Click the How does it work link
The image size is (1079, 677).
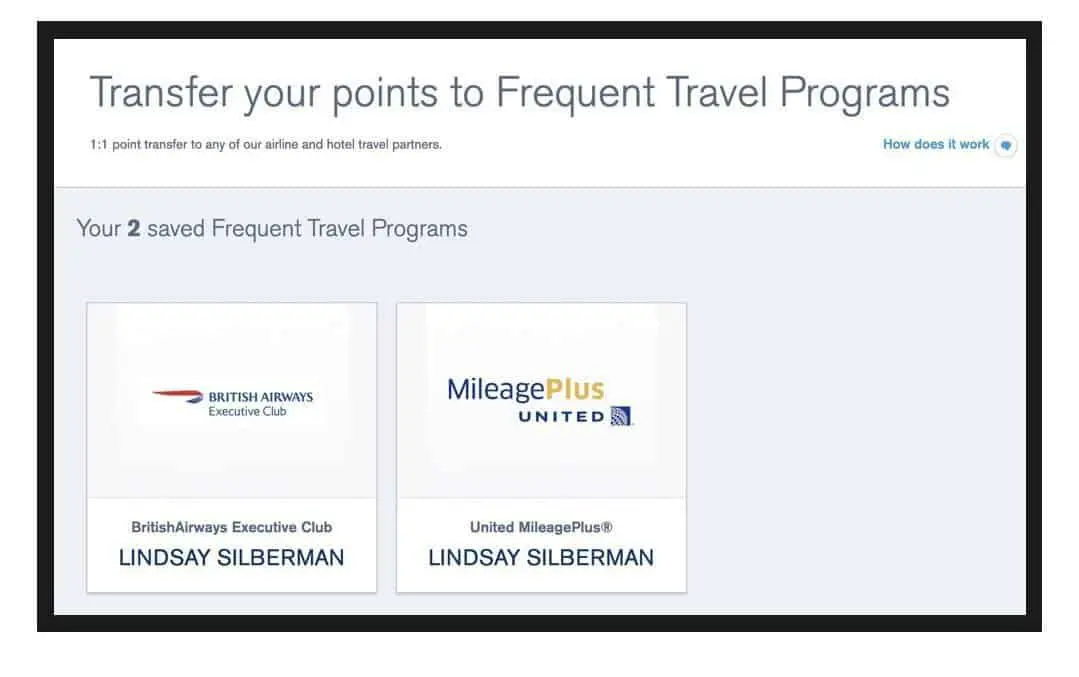click(936, 144)
